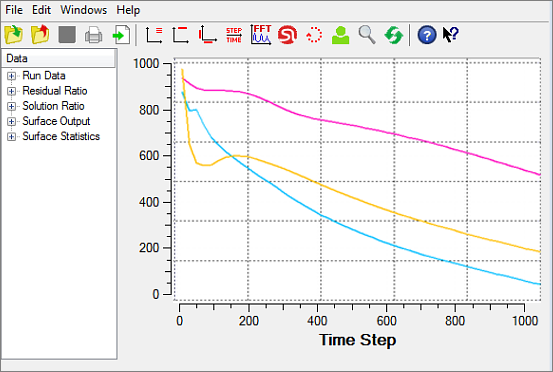This screenshot has width=553, height=372.
Task: Open the Windows menu
Action: (84, 10)
